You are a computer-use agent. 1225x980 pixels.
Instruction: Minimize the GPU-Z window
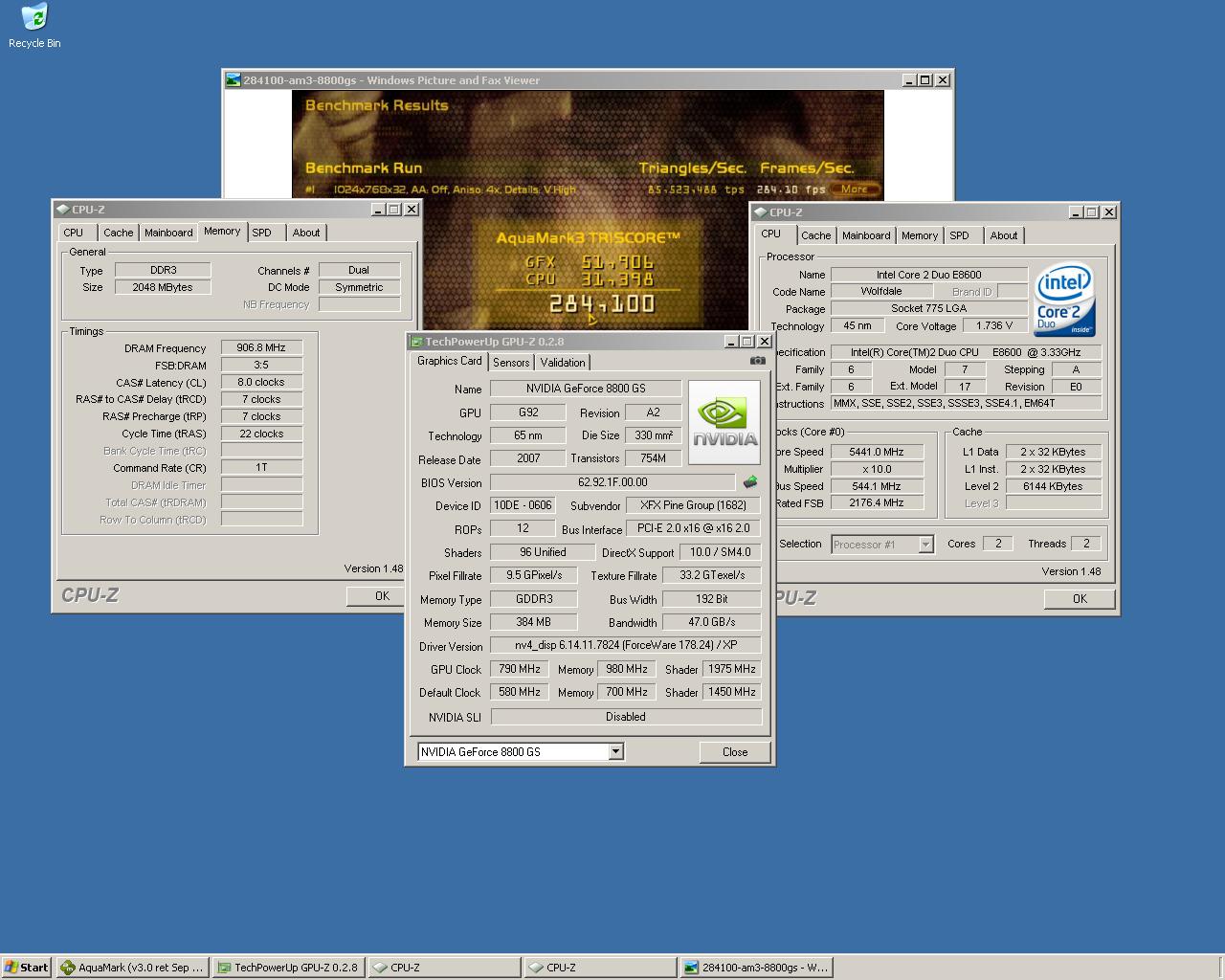coord(732,342)
